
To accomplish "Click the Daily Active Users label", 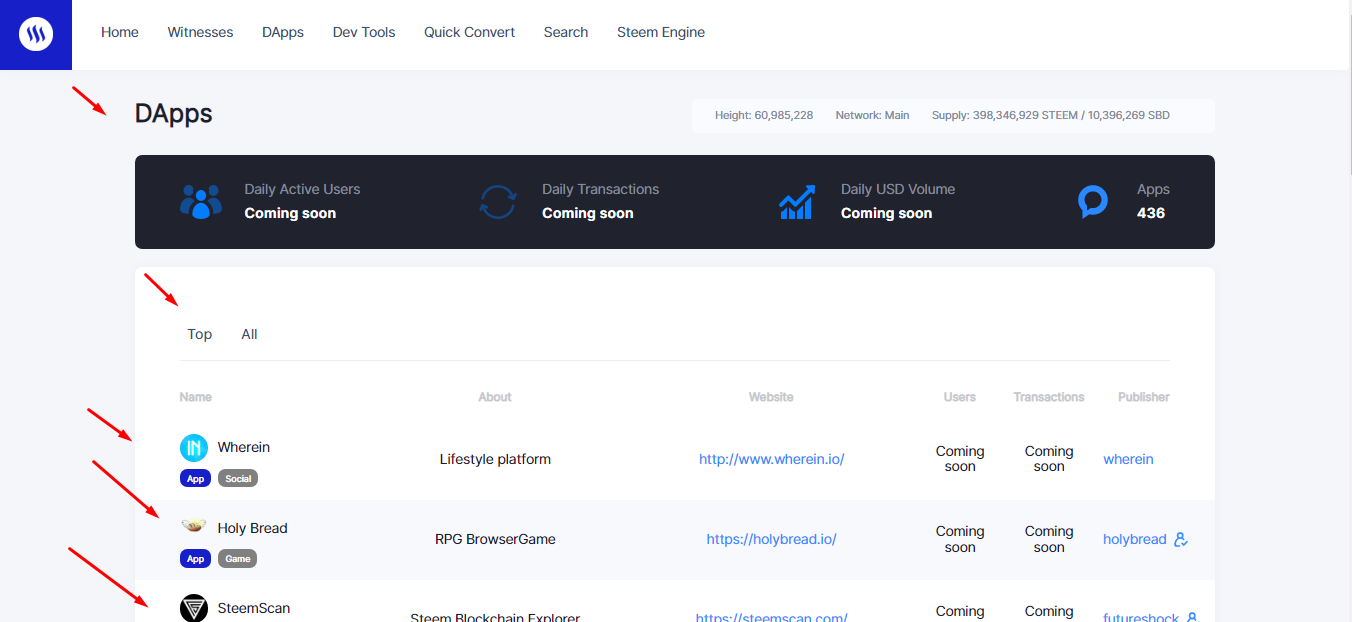I will 302,189.
